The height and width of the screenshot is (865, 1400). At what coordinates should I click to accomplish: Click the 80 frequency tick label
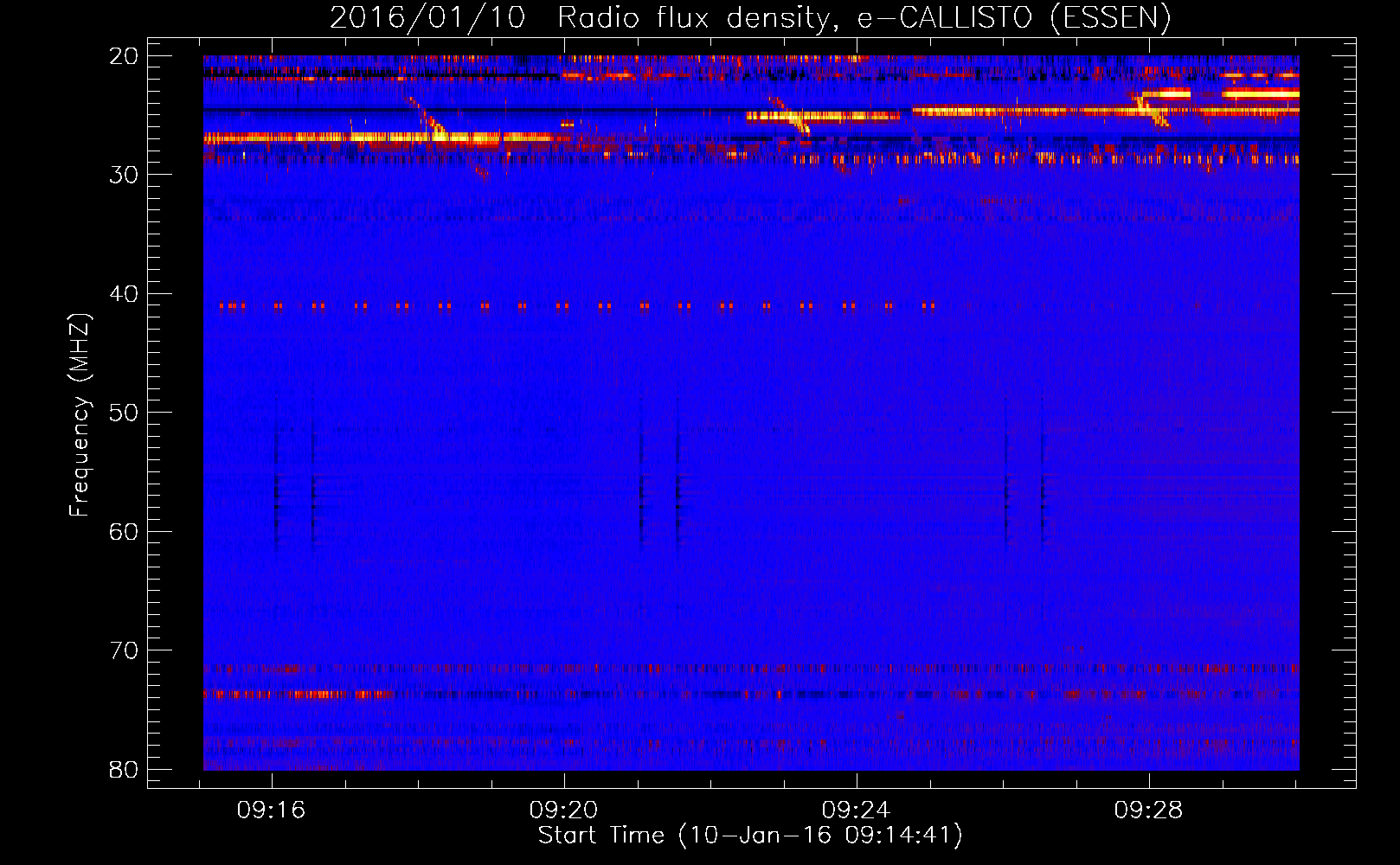click(124, 769)
